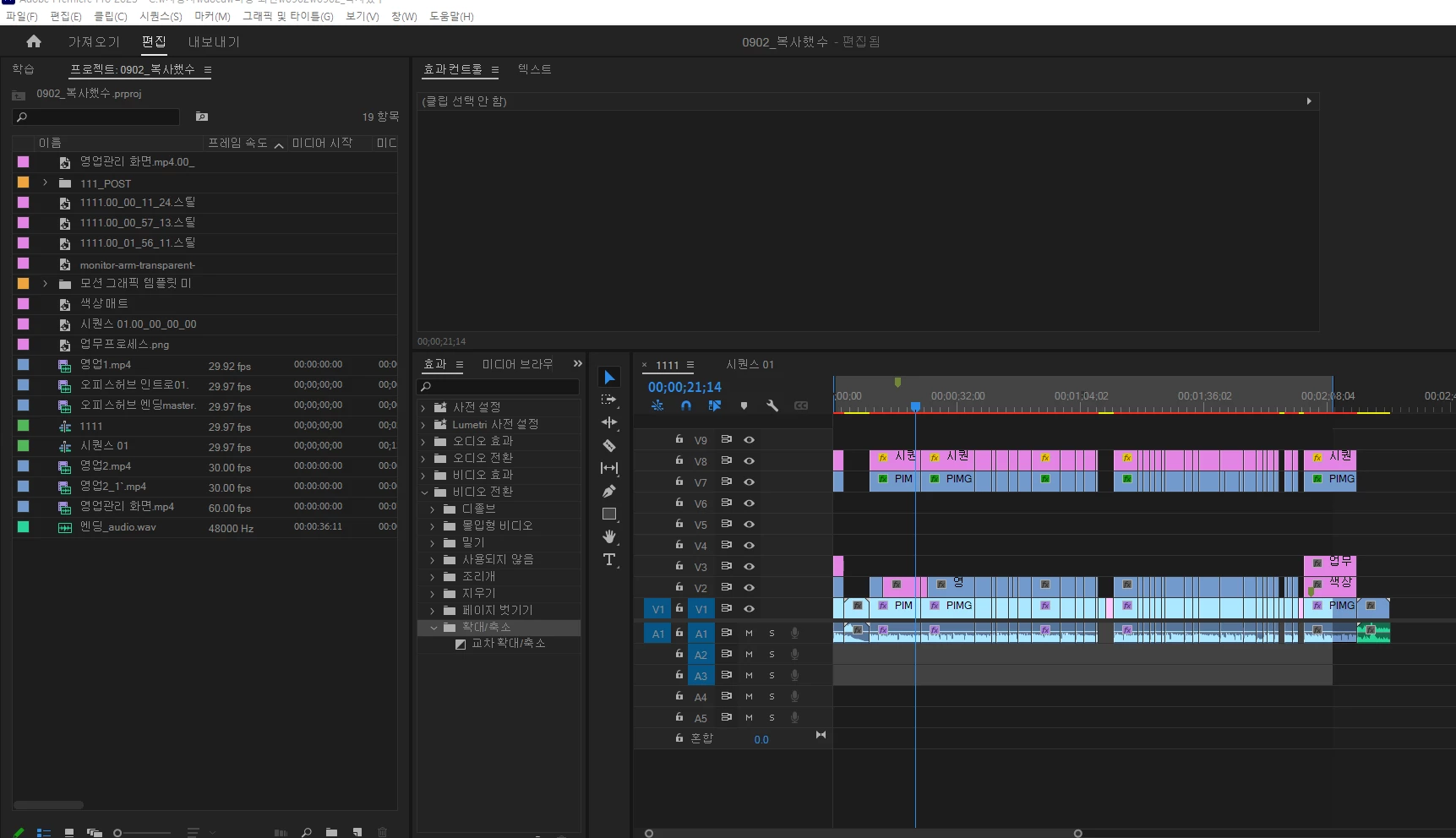The width and height of the screenshot is (1456, 838).
Task: Create a new bin in project panel
Action: [332, 833]
